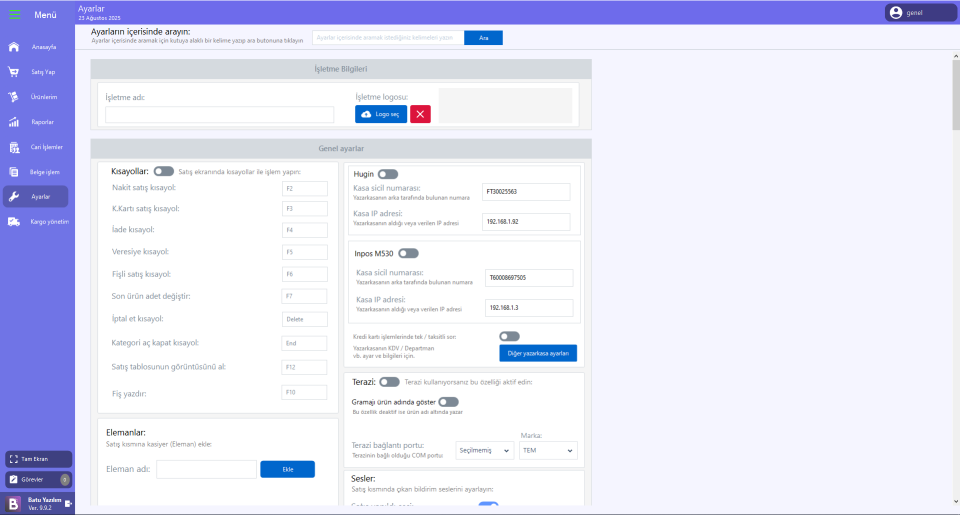
Task: Open the Anasayfa home icon
Action: coord(14,47)
